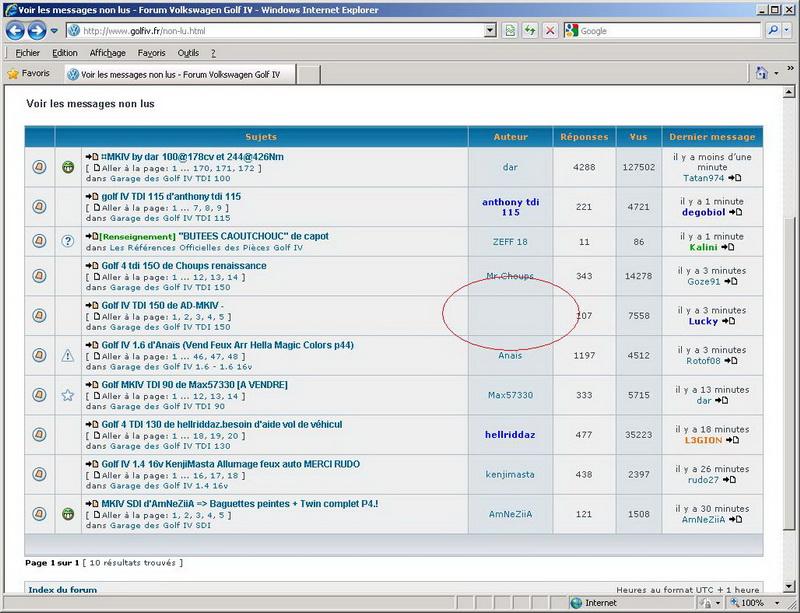Image resolution: width=800 pixels, height=613 pixels.
Task: Click the Home page icon
Action: [761, 73]
